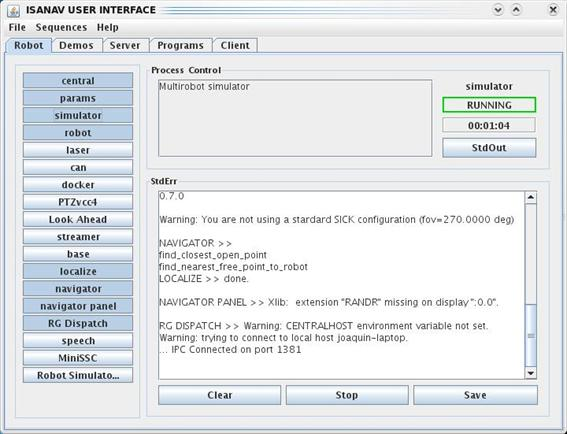Select the MiniSSC process
Image resolution: width=567 pixels, height=434 pixels.
click(x=78, y=358)
